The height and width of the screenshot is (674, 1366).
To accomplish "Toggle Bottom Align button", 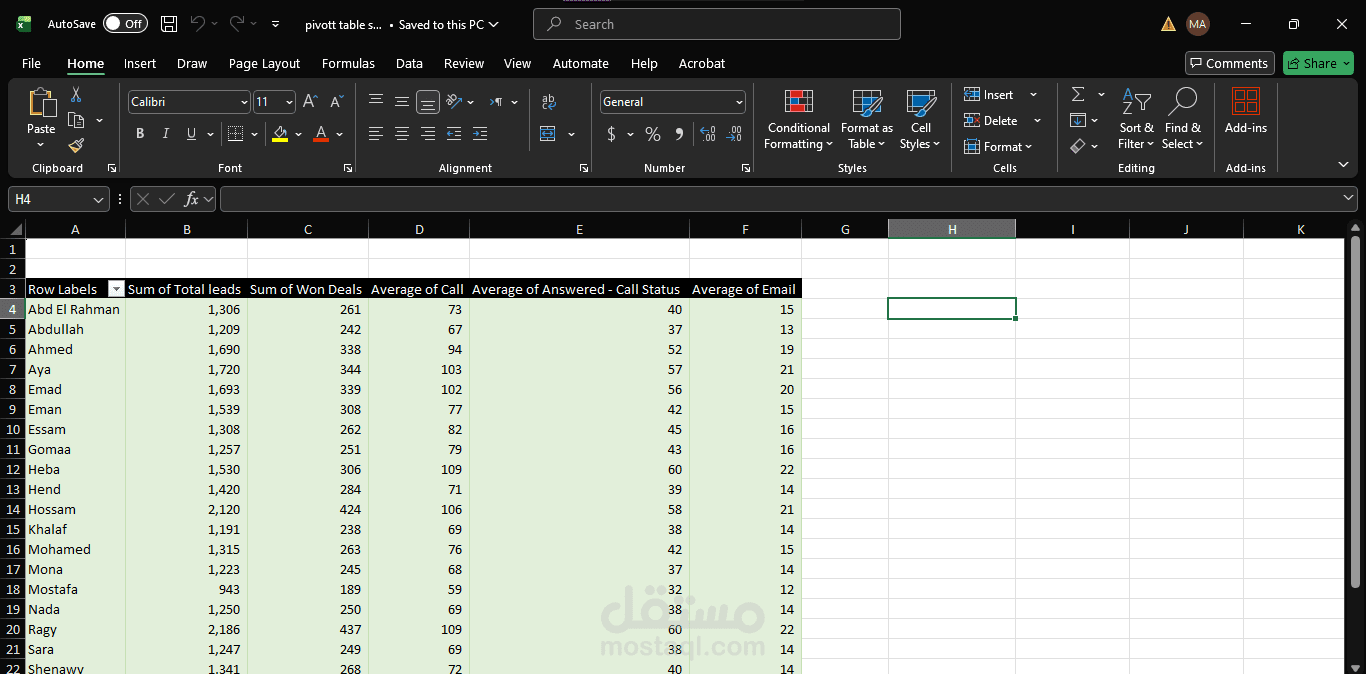I will pos(428,102).
